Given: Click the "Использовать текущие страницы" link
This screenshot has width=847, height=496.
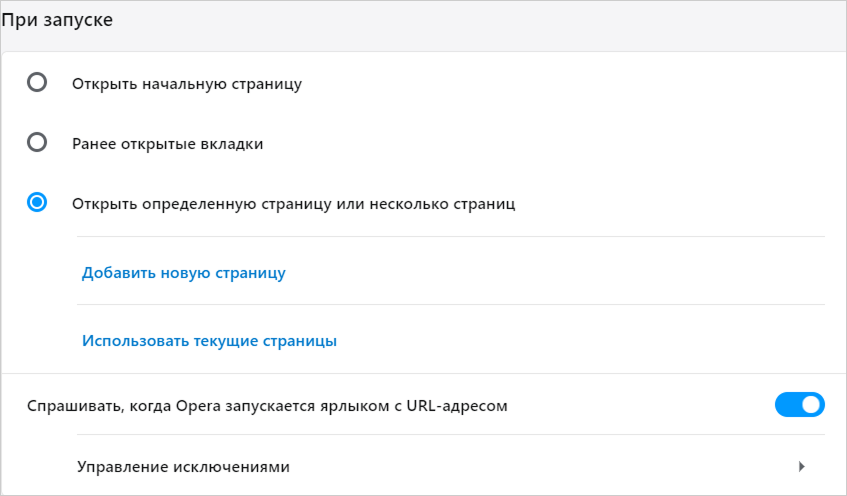Looking at the screenshot, I should (x=209, y=340).
